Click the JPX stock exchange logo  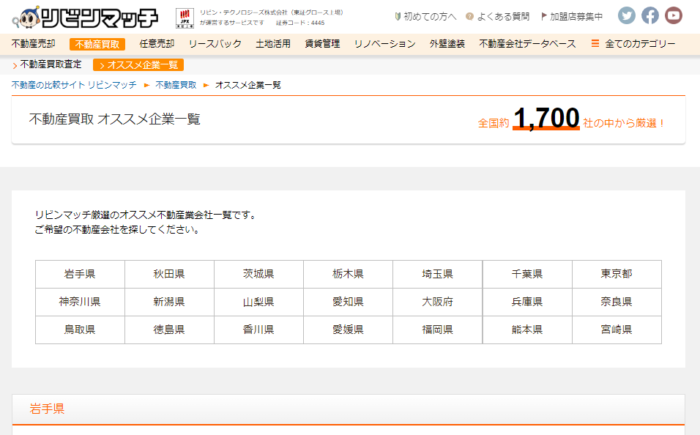click(184, 18)
